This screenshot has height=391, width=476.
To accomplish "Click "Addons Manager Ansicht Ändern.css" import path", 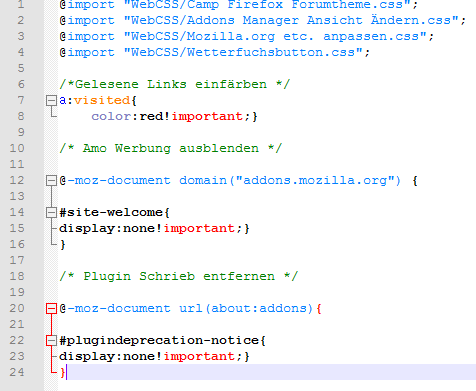I will (x=291, y=20).
